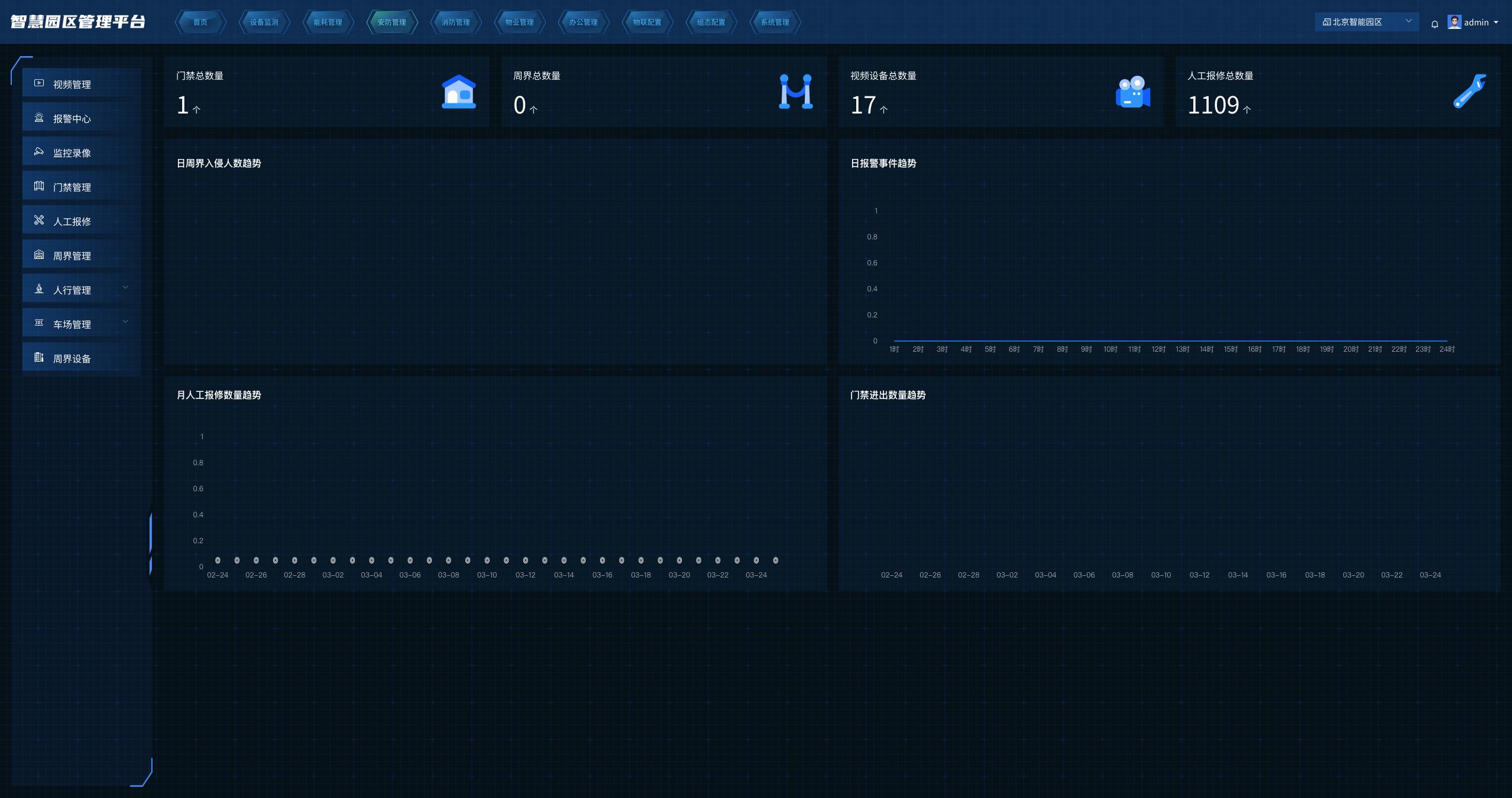Click the perimeter management icon in sidebar
This screenshot has width=1512, height=798.
39,255
